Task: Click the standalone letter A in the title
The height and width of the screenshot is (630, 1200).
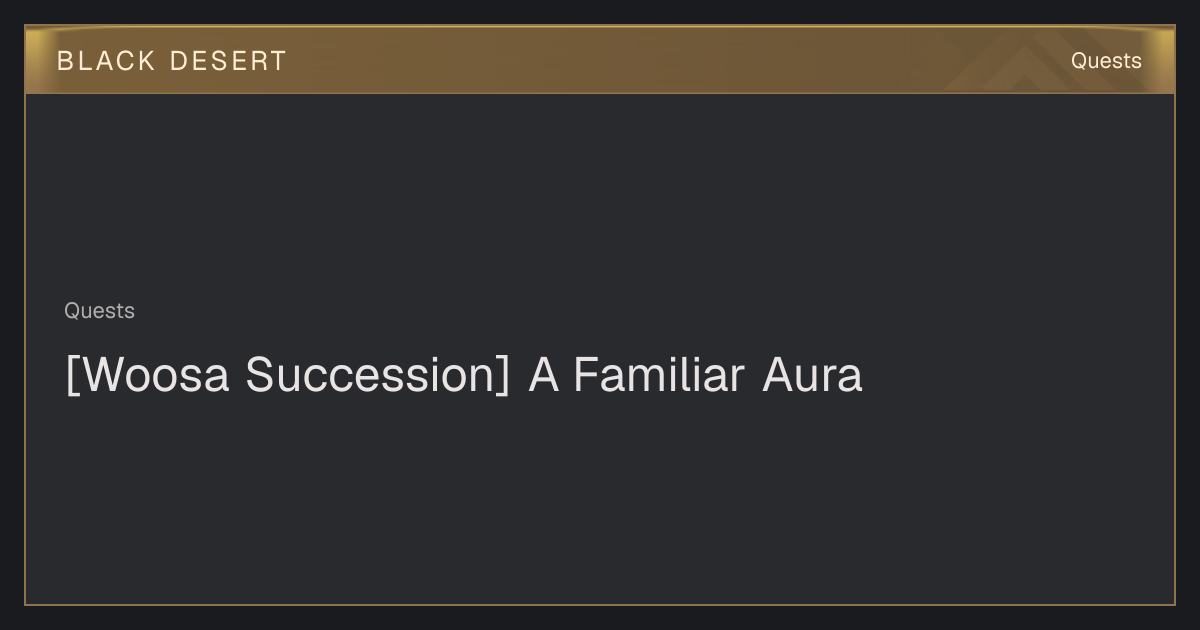Action: tap(543, 376)
